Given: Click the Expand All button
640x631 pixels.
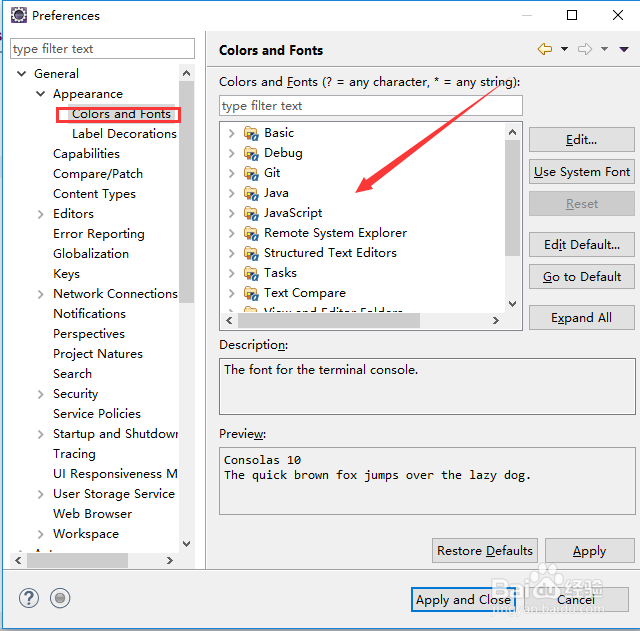Looking at the screenshot, I should 581,318.
